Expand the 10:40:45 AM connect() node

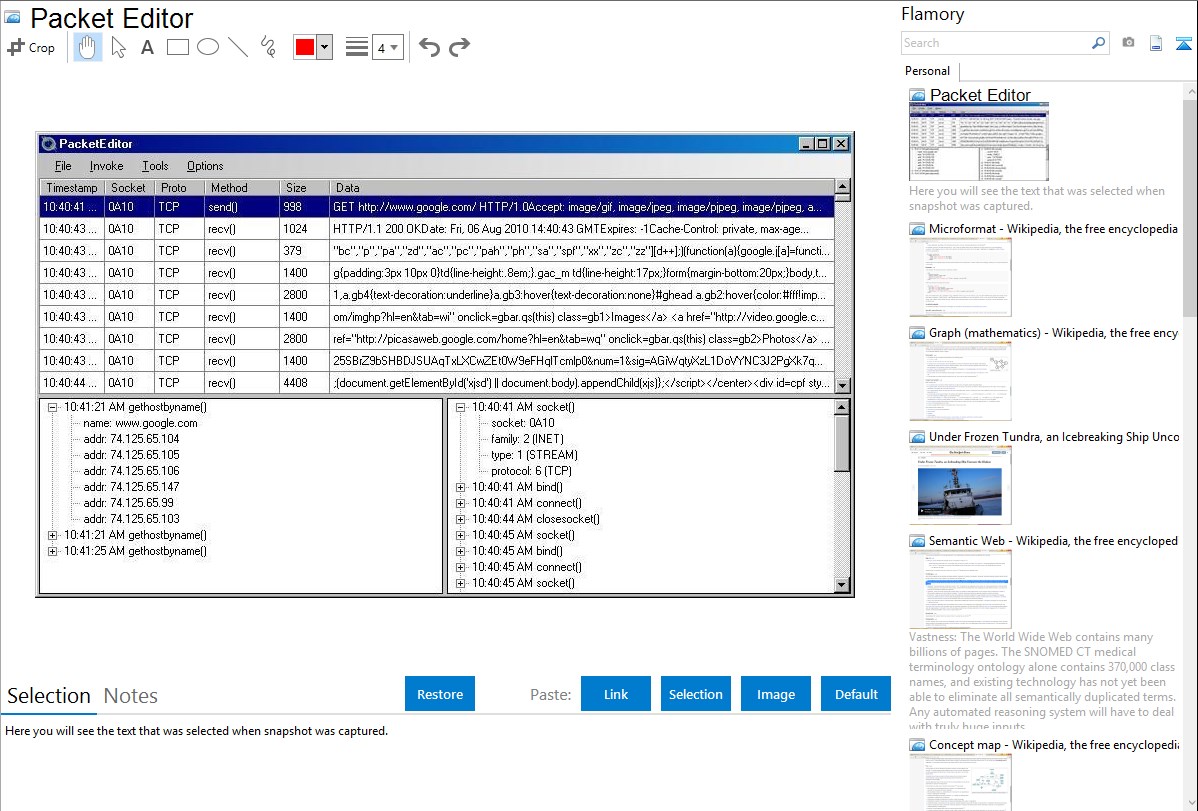(x=461, y=567)
